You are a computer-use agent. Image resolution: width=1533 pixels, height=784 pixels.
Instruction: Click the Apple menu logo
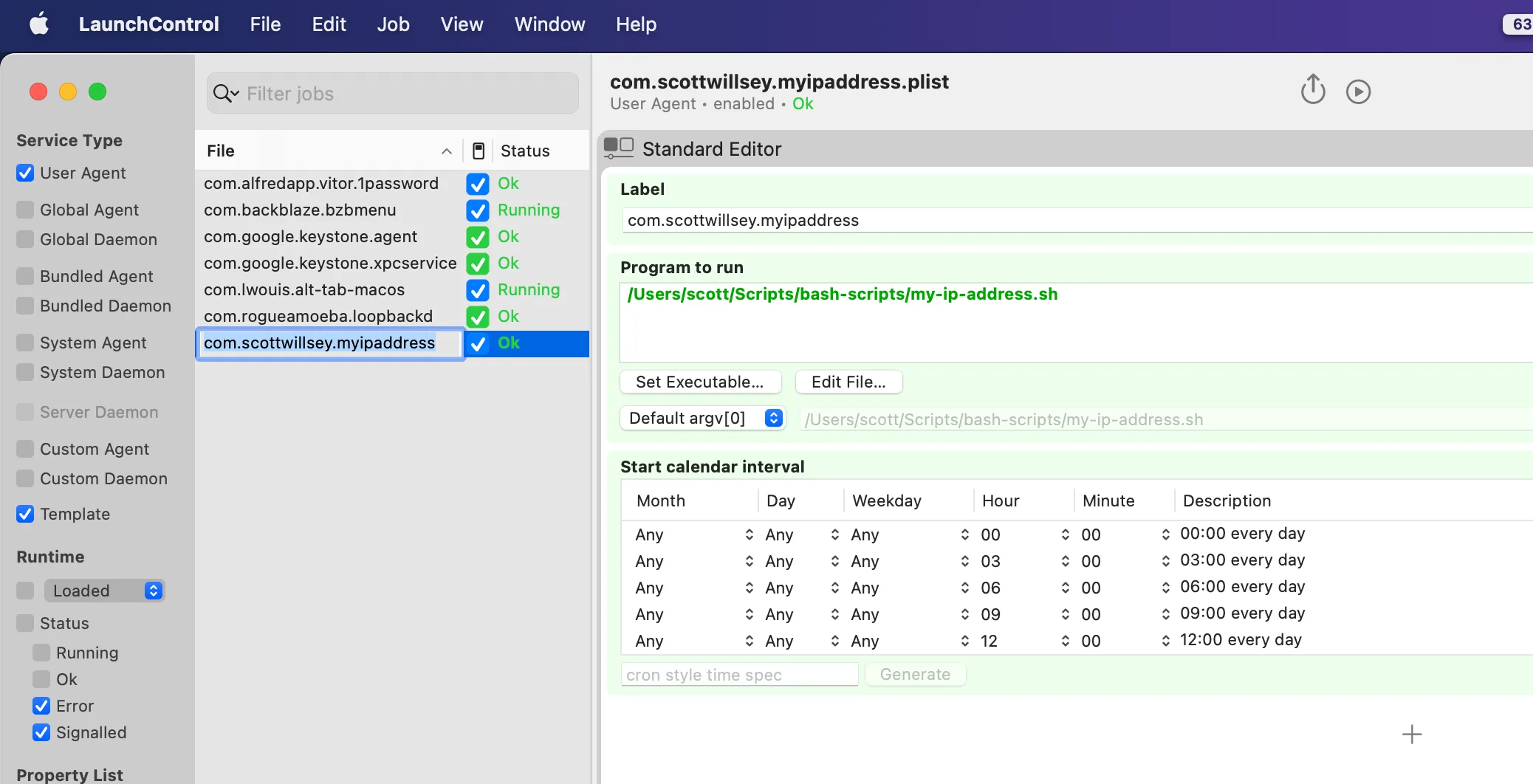click(38, 24)
